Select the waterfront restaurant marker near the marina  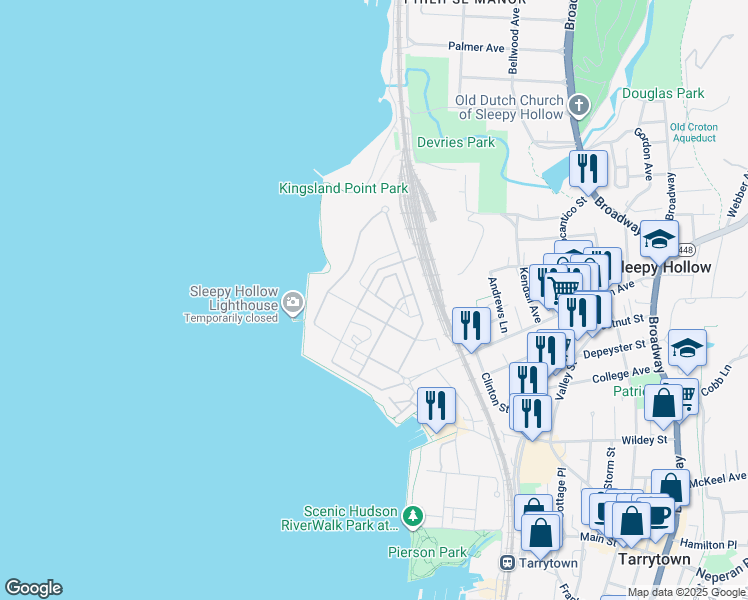click(436, 406)
